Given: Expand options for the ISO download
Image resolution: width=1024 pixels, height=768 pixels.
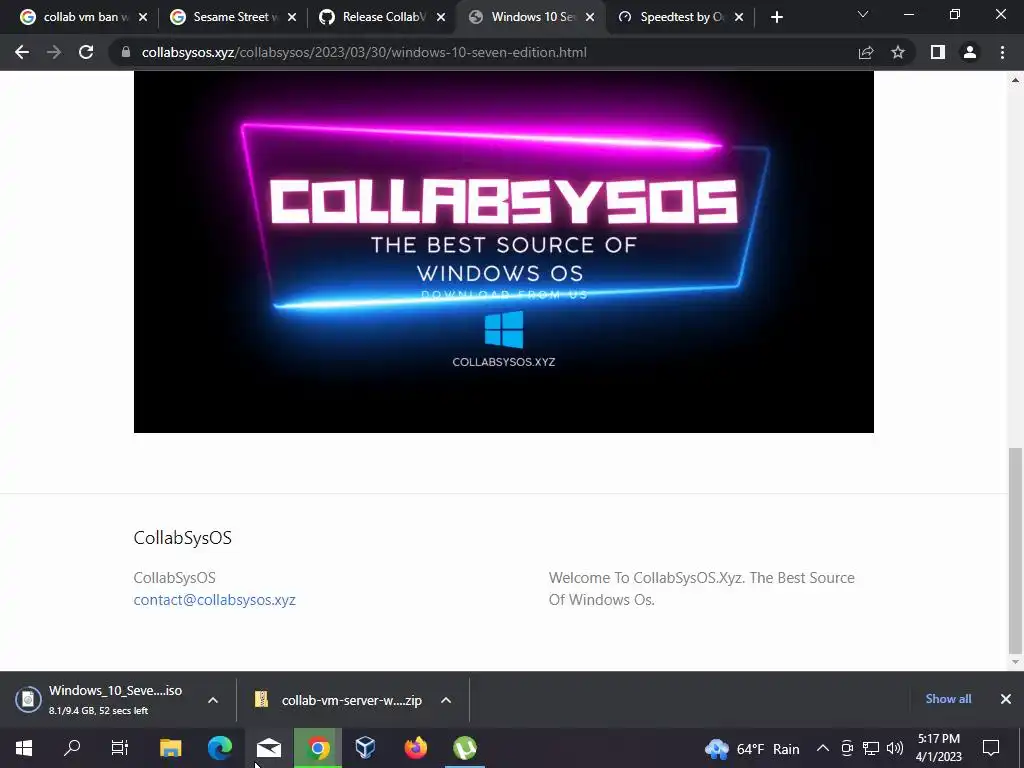Looking at the screenshot, I should click(213, 700).
